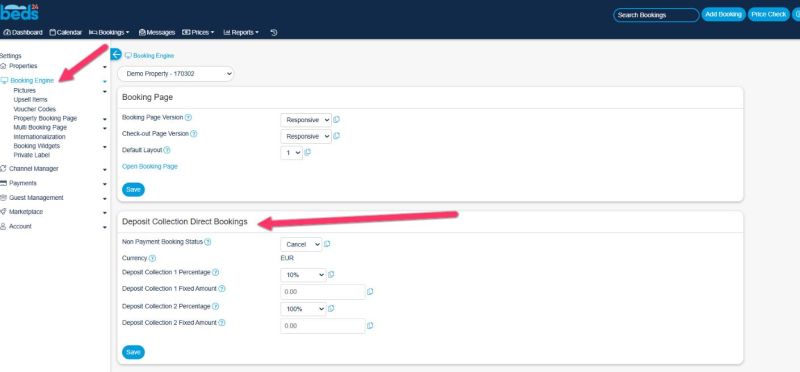
Task: Expand the Multi Booking Page arrow
Action: coord(105,128)
